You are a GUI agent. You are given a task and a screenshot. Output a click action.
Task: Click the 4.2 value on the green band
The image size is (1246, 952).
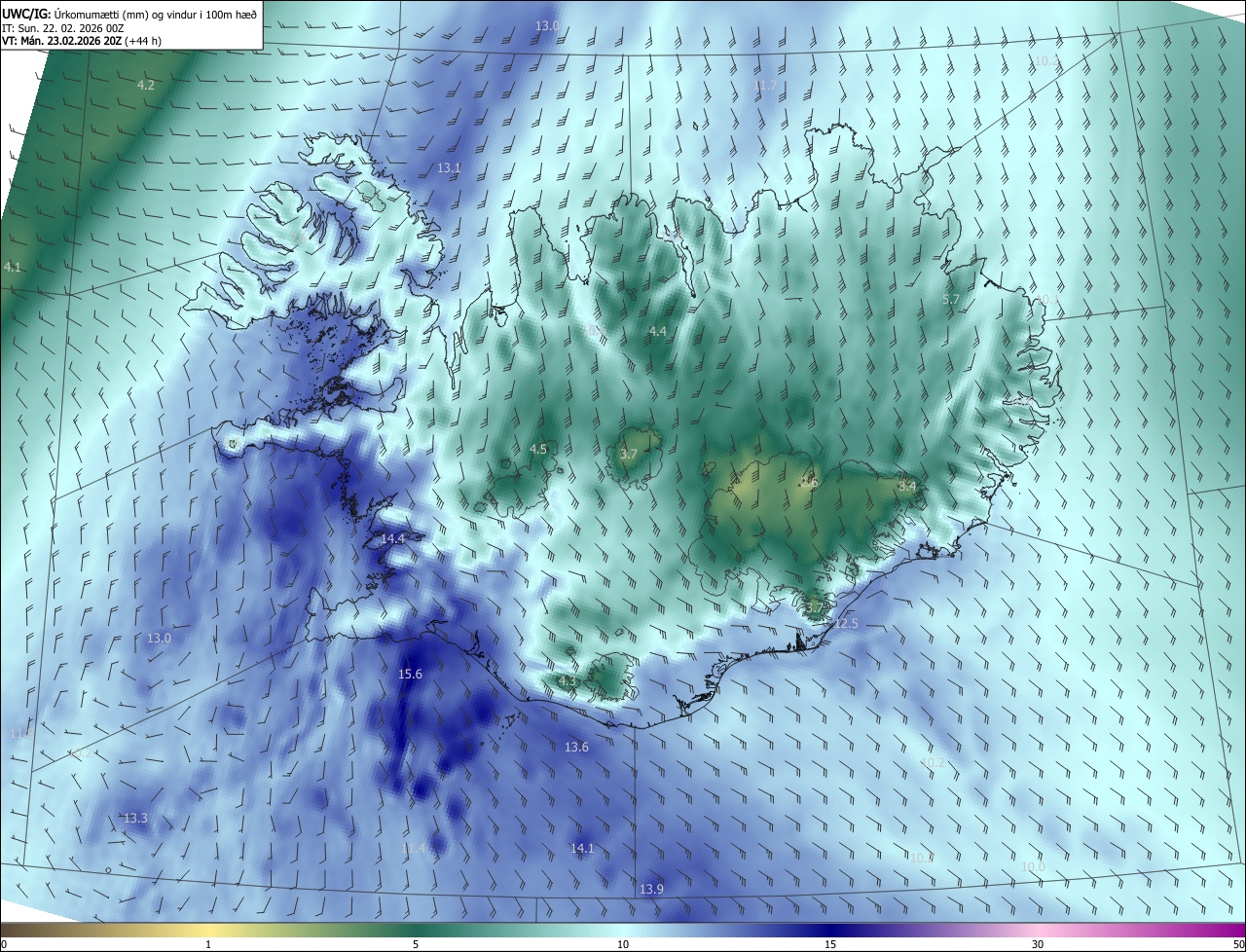(x=145, y=85)
